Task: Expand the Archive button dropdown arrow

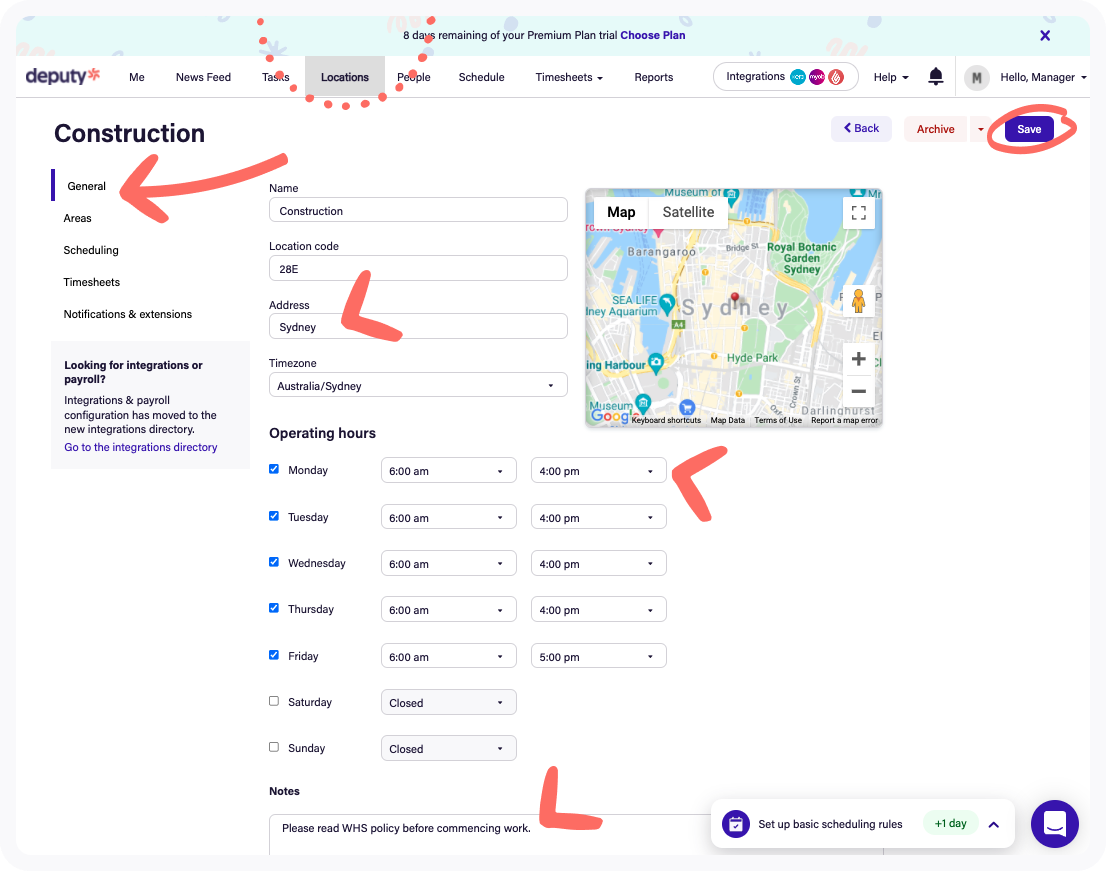Action: point(979,129)
